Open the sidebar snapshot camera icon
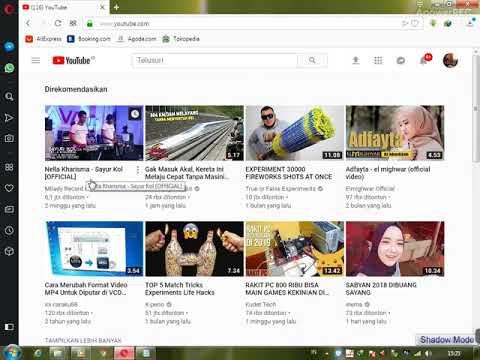480x360 pixels. pyautogui.click(x=9, y=138)
